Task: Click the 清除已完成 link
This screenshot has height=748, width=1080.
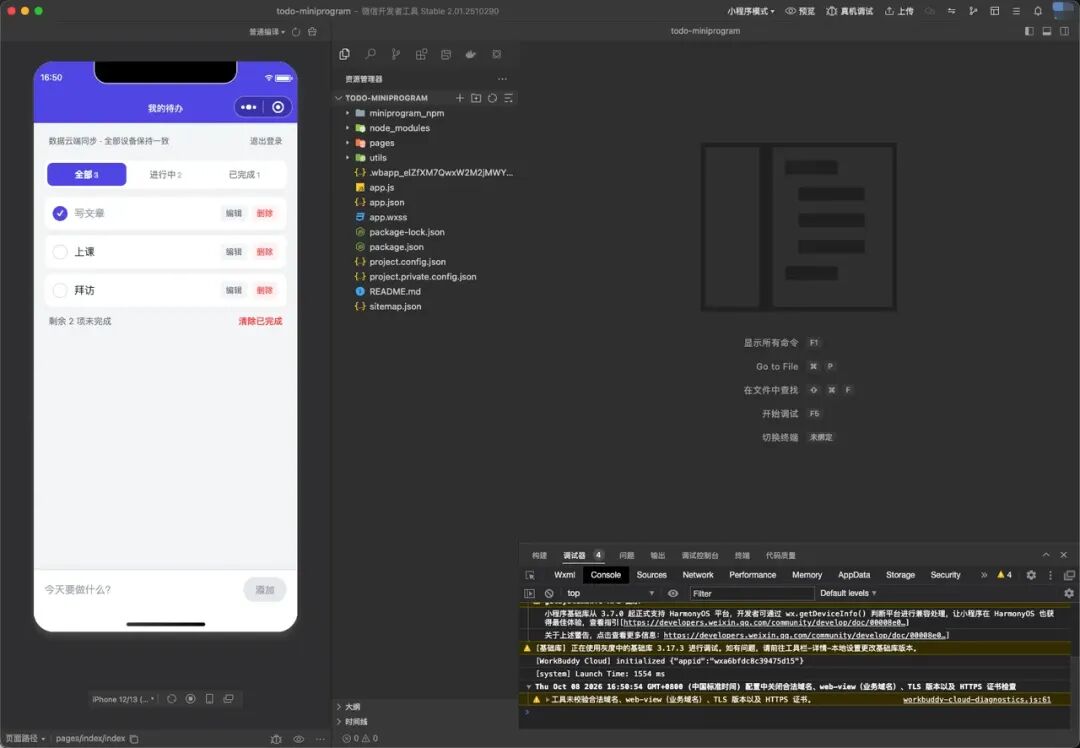Action: [x=260, y=321]
